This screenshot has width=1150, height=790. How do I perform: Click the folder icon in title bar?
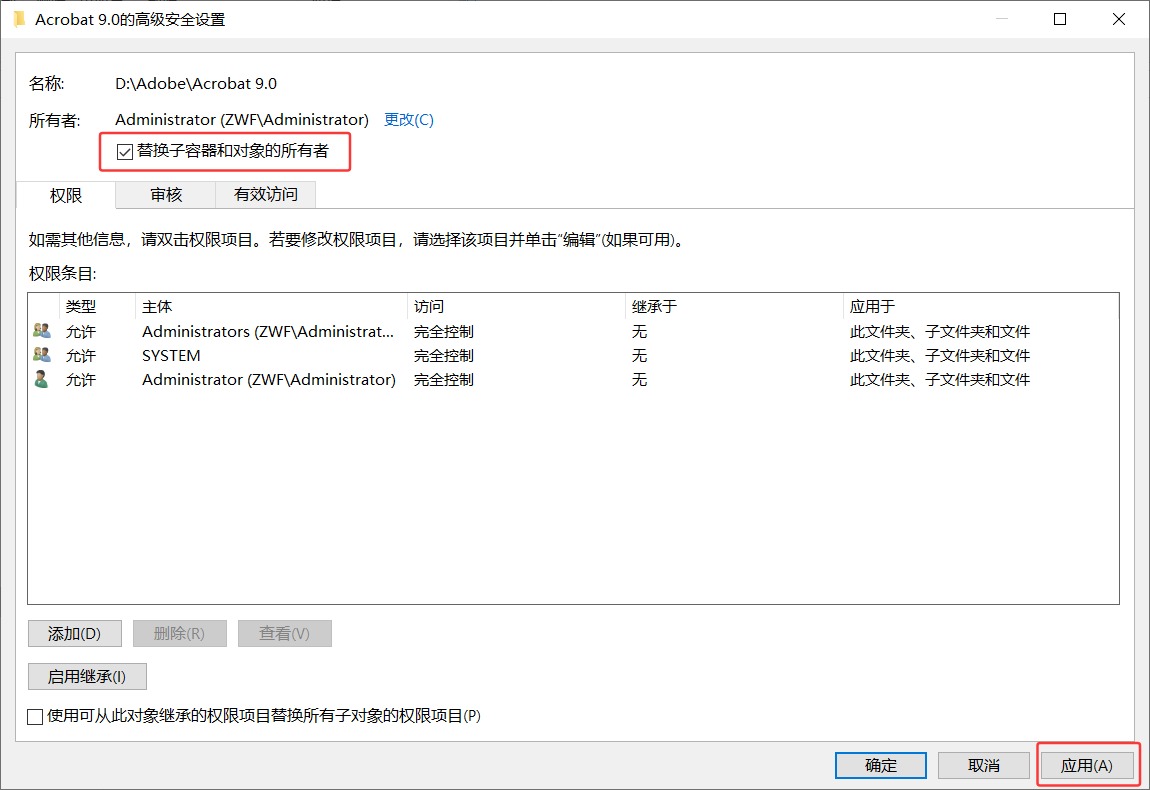(19, 19)
